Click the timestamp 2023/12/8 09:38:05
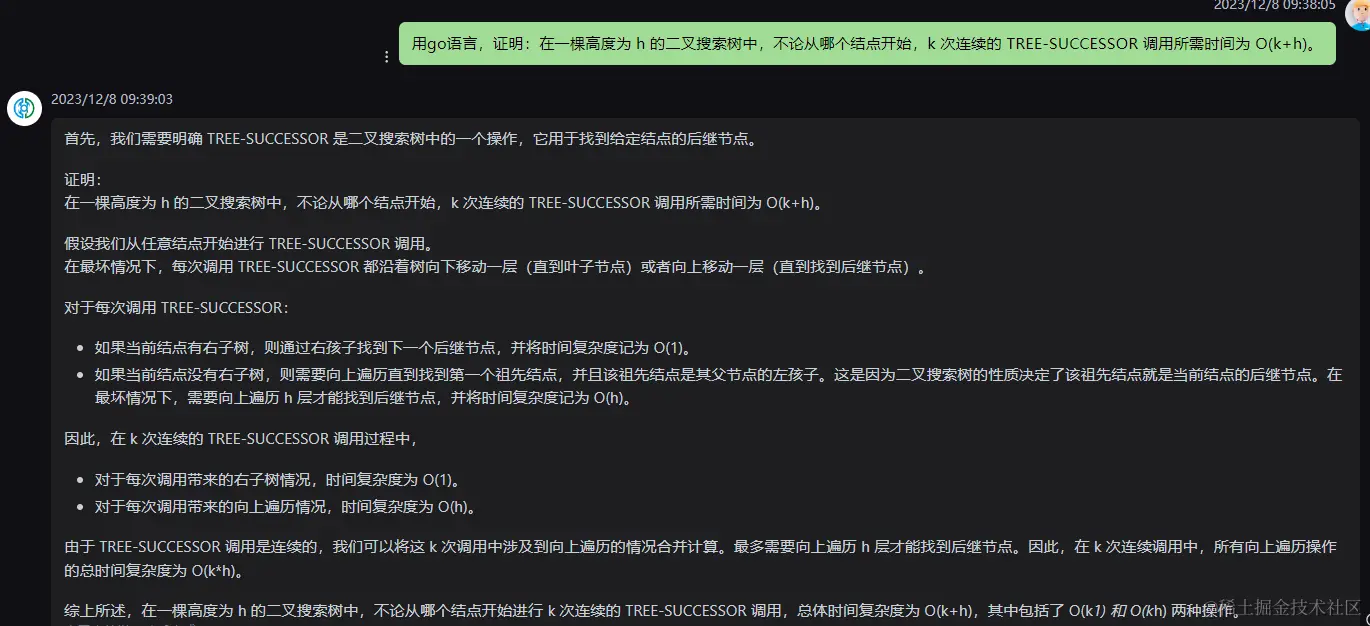The height and width of the screenshot is (626, 1370). click(1272, 6)
